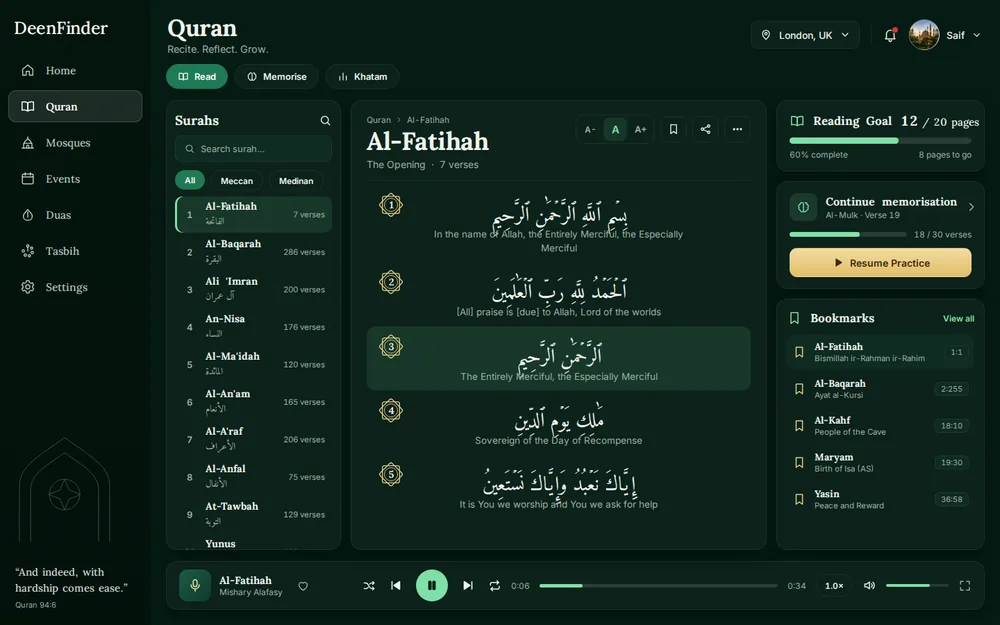Screen dimensions: 1000x625
Task: Click the DeenFinder logo text
Action: (x=61, y=28)
